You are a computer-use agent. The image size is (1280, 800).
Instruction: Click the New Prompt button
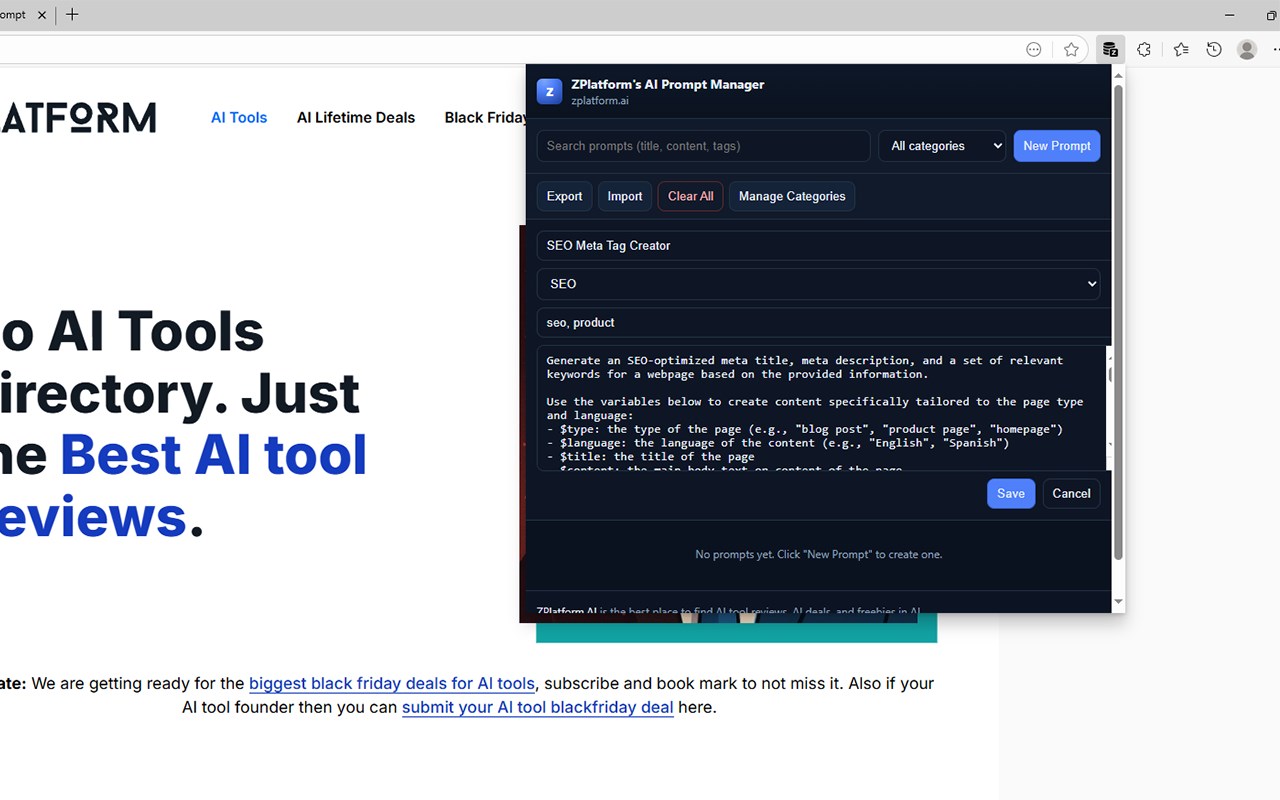click(x=1057, y=146)
